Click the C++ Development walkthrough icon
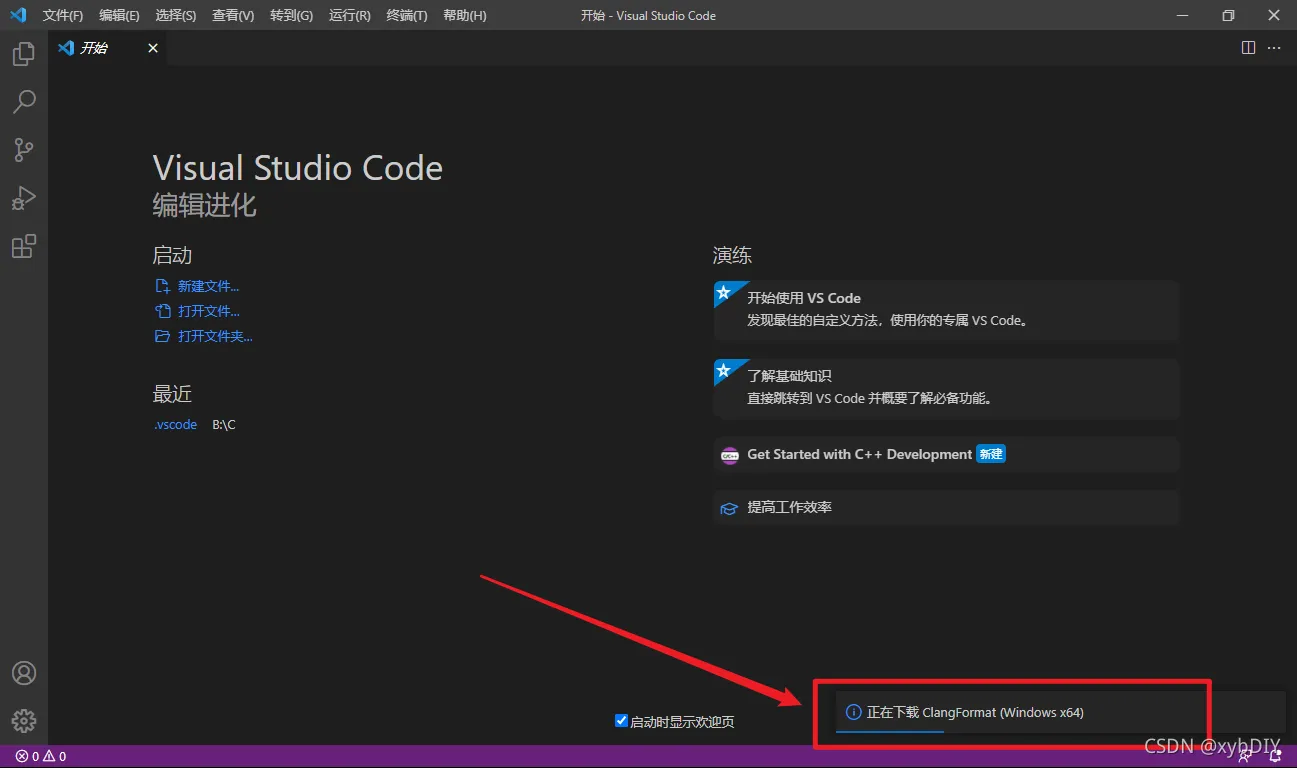 tap(729, 455)
